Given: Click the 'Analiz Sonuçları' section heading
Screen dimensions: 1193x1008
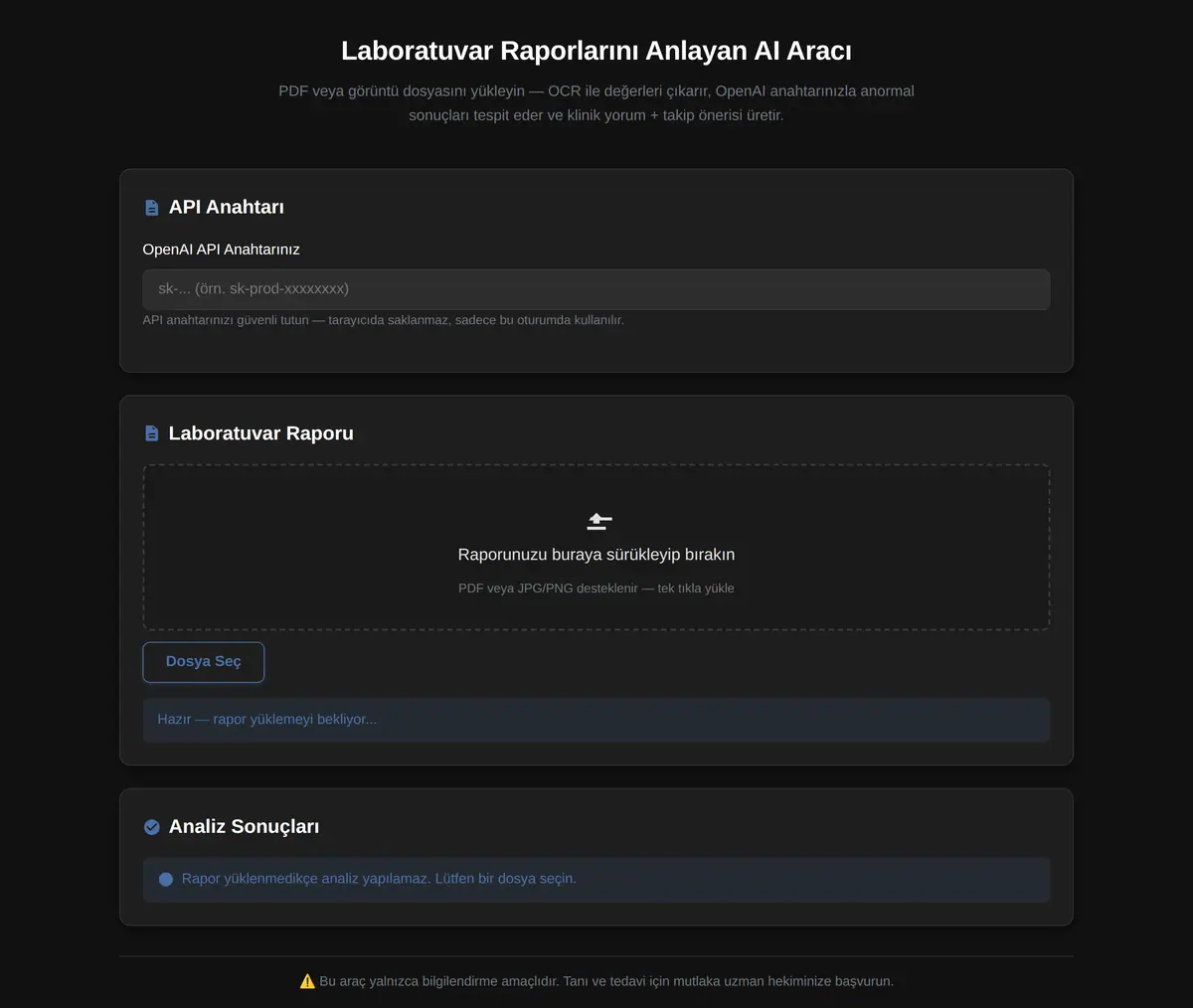Looking at the screenshot, I should 245,826.
